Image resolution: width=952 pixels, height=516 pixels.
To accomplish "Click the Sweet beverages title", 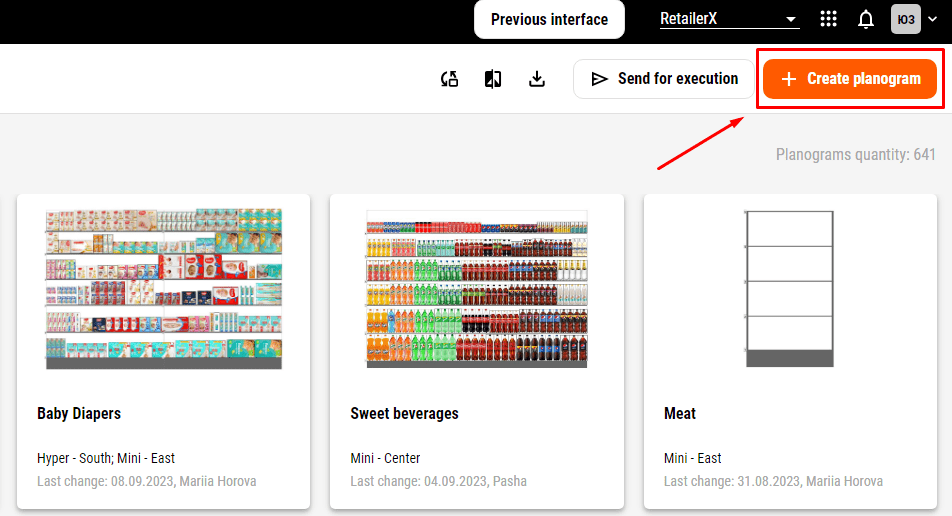I will point(404,413).
